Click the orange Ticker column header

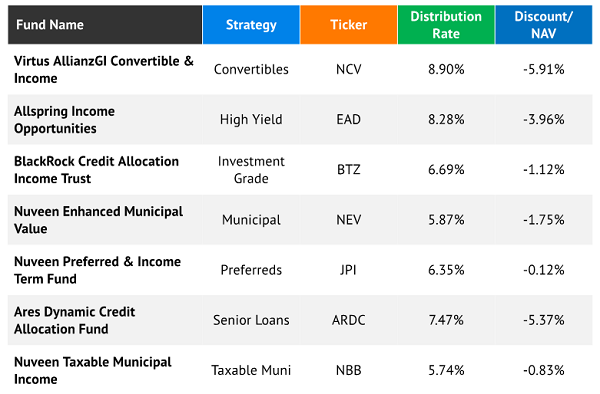(349, 25)
